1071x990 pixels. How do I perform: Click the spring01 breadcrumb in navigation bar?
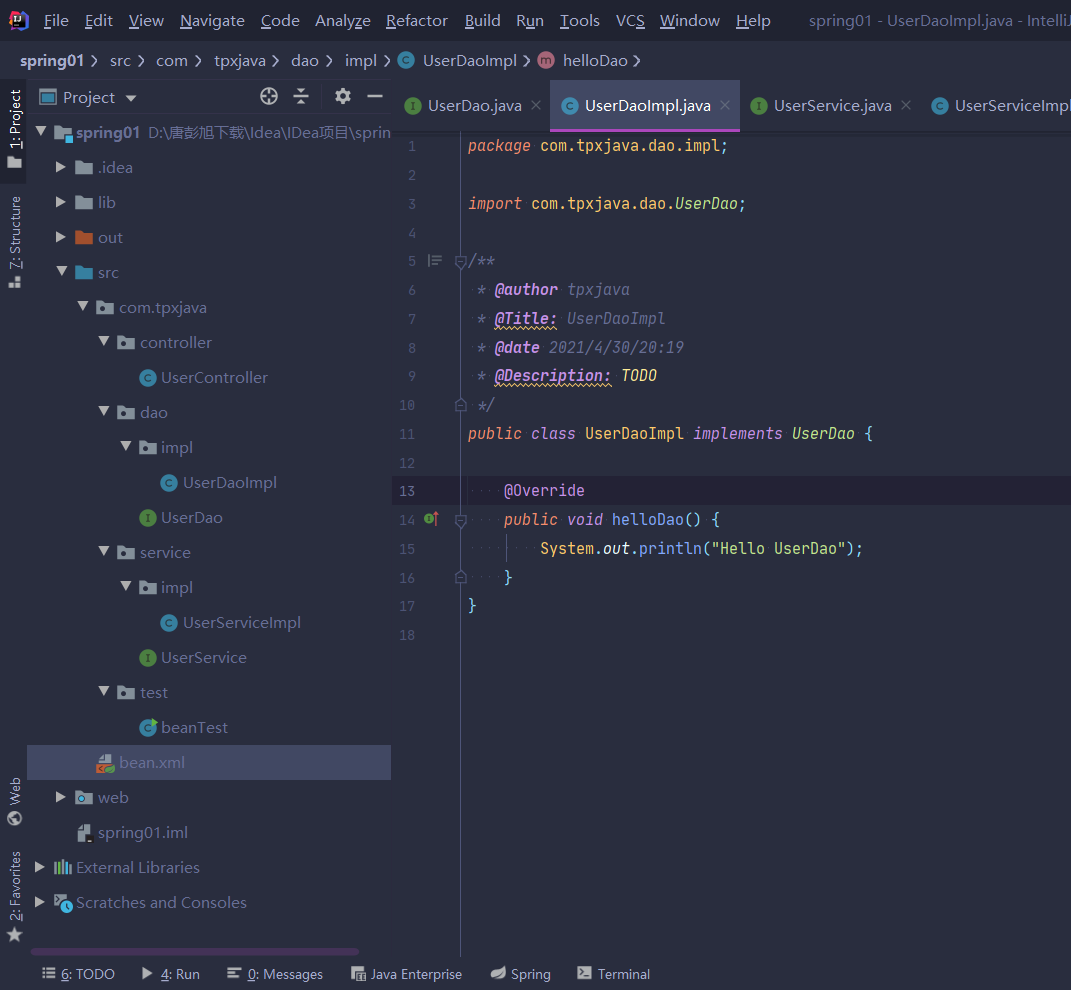click(x=51, y=61)
